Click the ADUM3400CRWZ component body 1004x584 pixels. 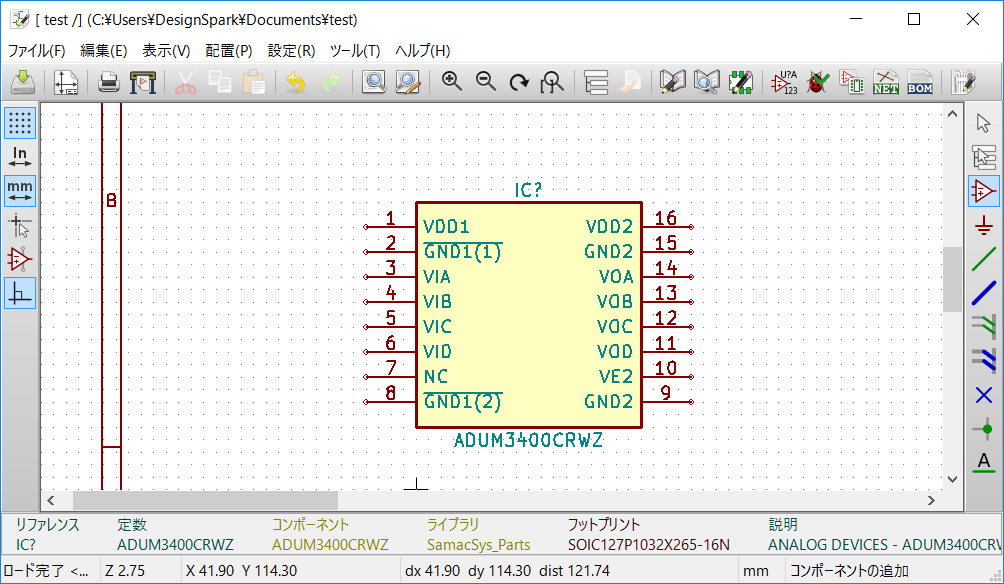[529, 315]
